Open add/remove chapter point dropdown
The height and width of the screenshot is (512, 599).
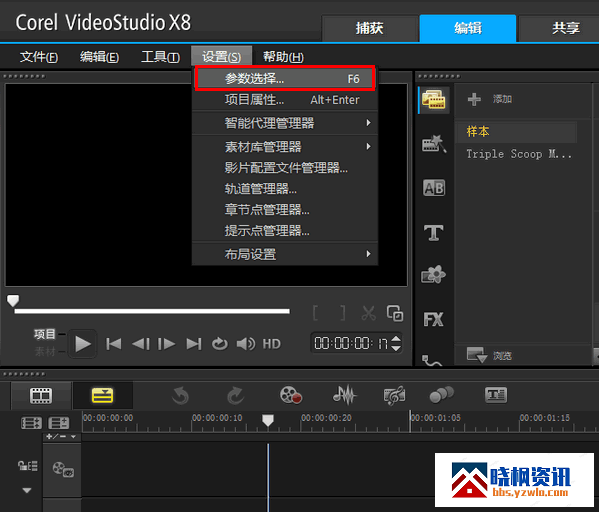[61, 436]
